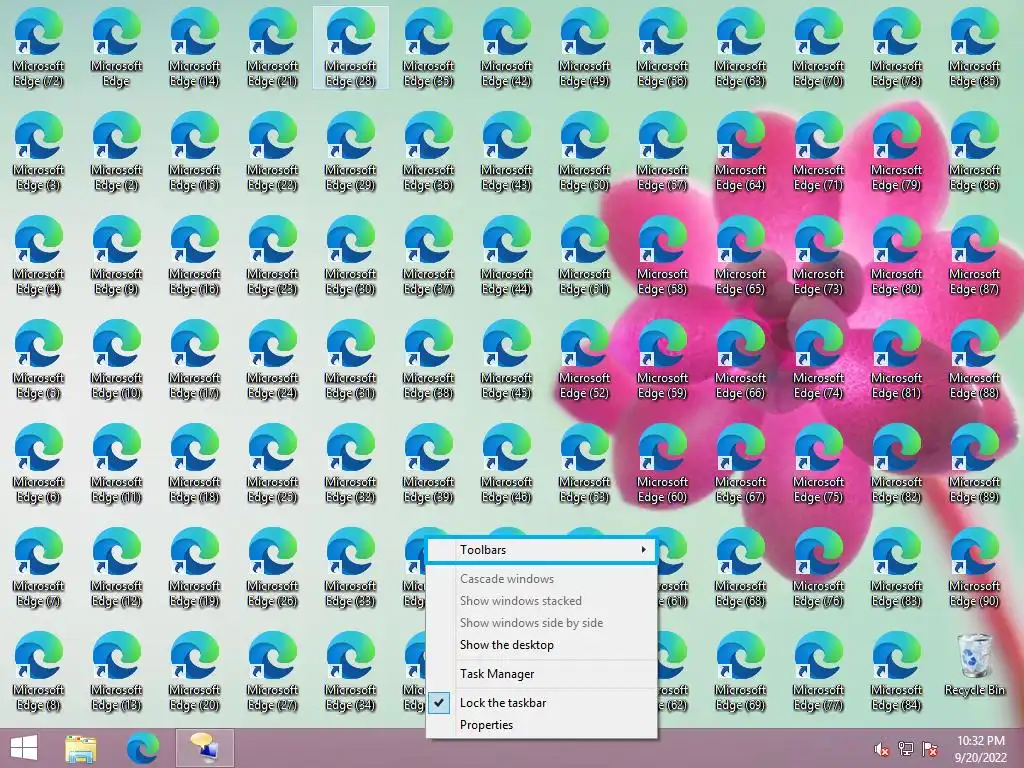
Task: Click the Microsoft Edge (38) icon
Action: coord(428,359)
